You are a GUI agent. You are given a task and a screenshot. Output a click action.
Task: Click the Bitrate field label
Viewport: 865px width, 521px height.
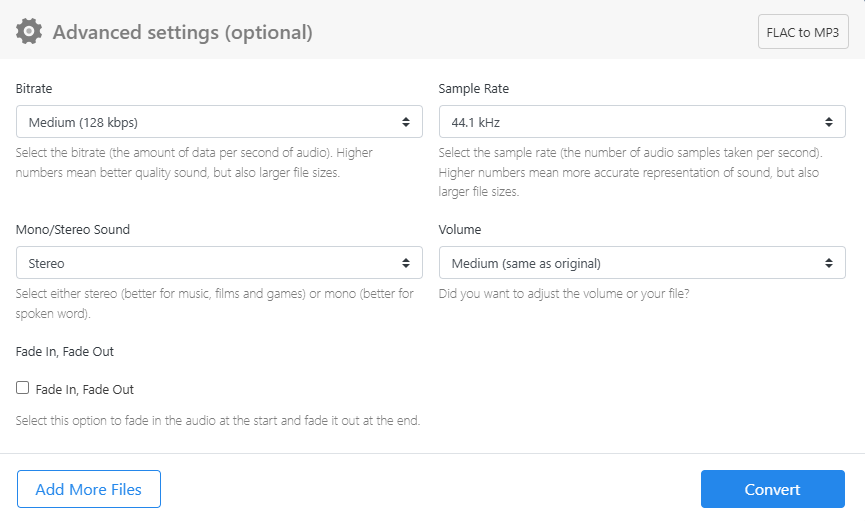point(34,89)
